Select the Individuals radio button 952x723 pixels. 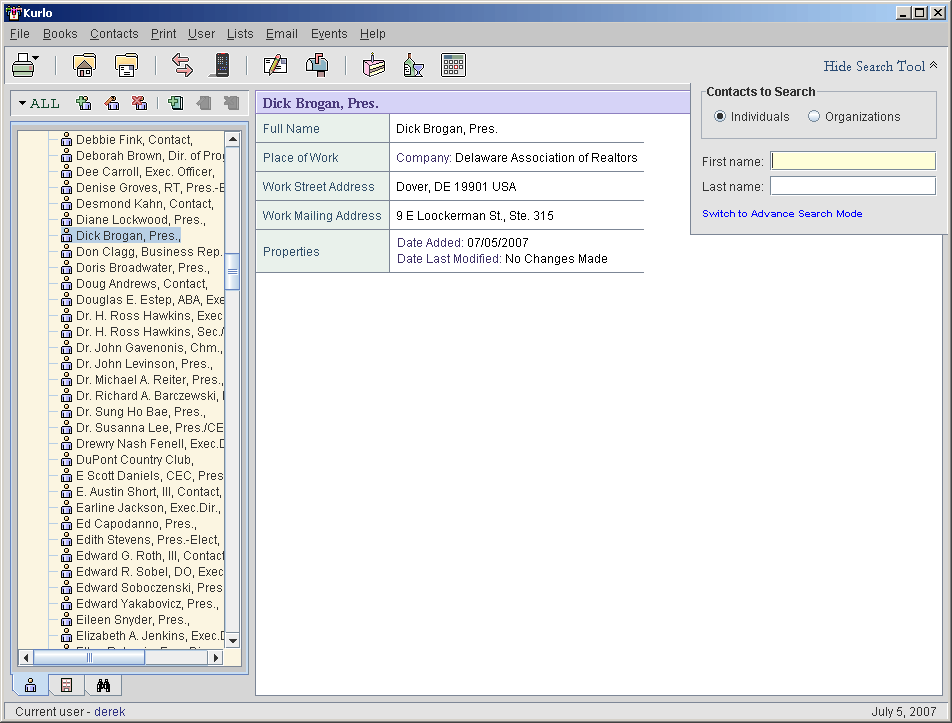[720, 117]
